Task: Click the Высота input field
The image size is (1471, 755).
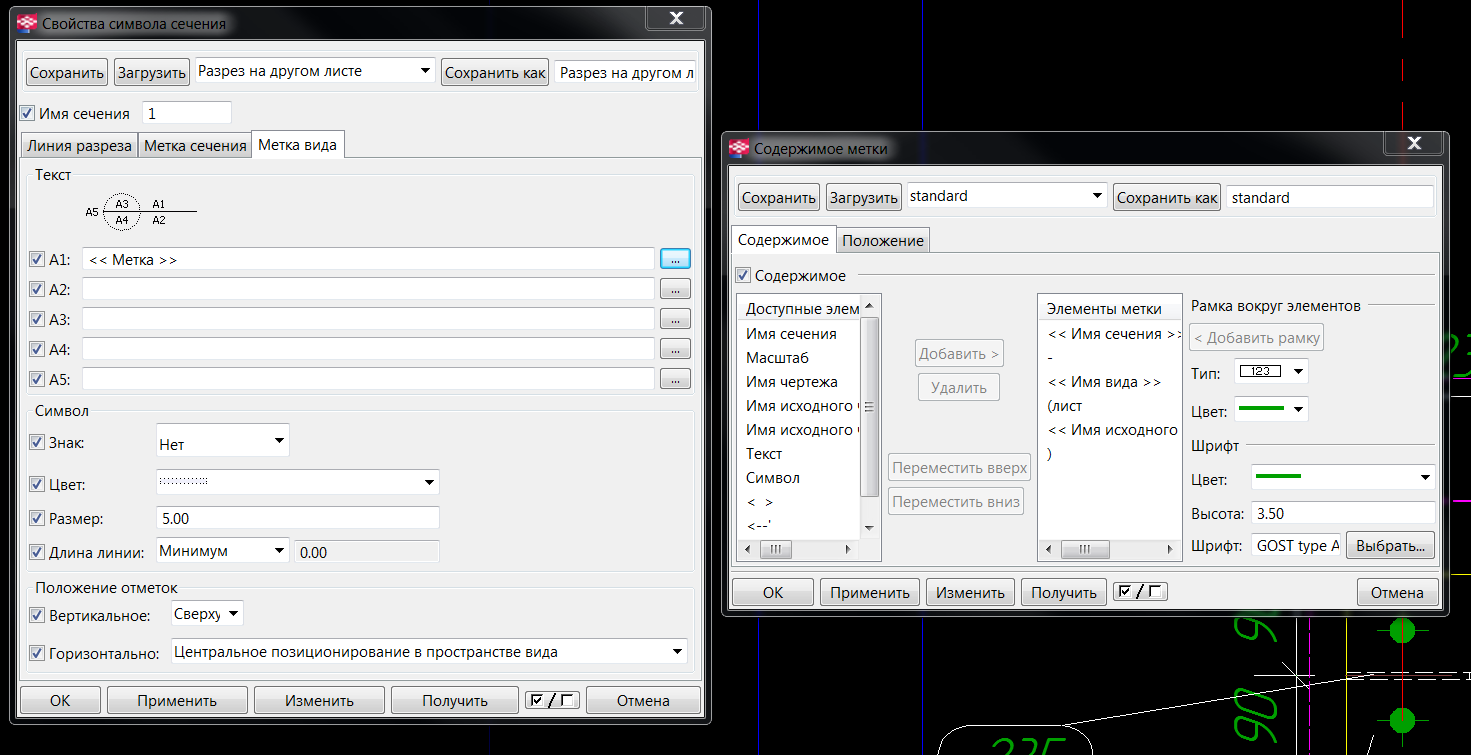Action: tap(1342, 513)
